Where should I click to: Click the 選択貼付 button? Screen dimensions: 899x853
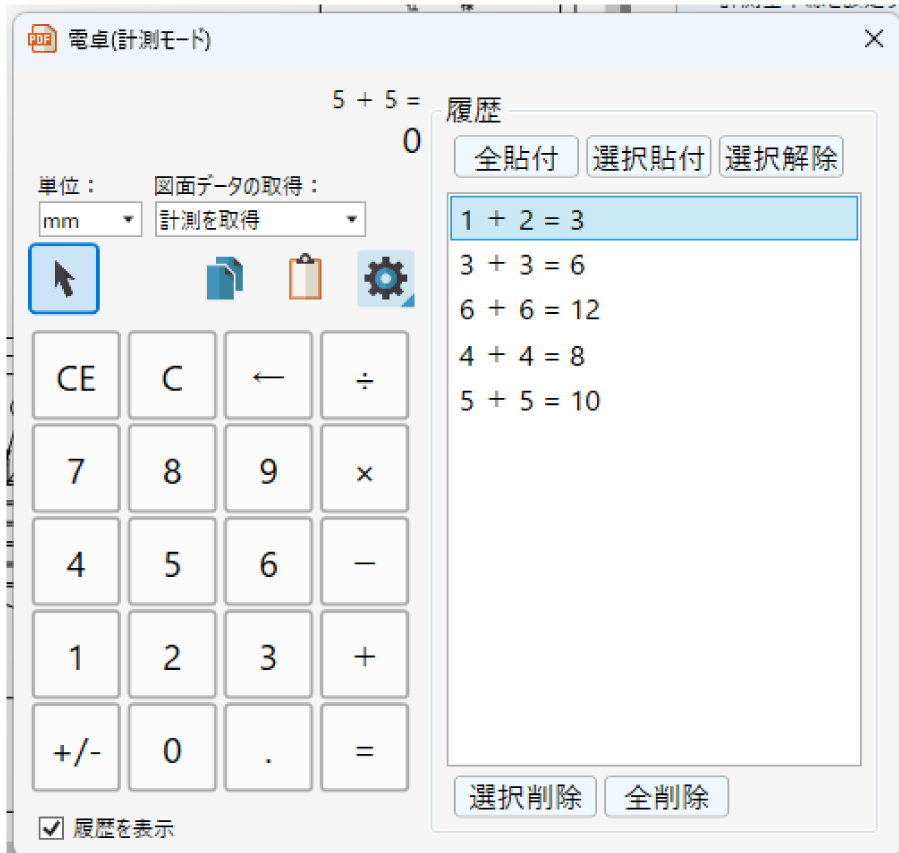[x=648, y=158]
